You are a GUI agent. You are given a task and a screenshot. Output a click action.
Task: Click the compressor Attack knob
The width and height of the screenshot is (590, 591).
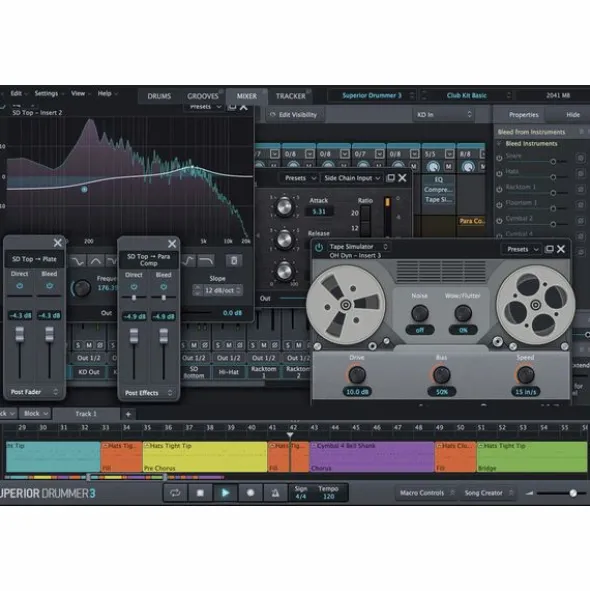pyautogui.click(x=284, y=207)
